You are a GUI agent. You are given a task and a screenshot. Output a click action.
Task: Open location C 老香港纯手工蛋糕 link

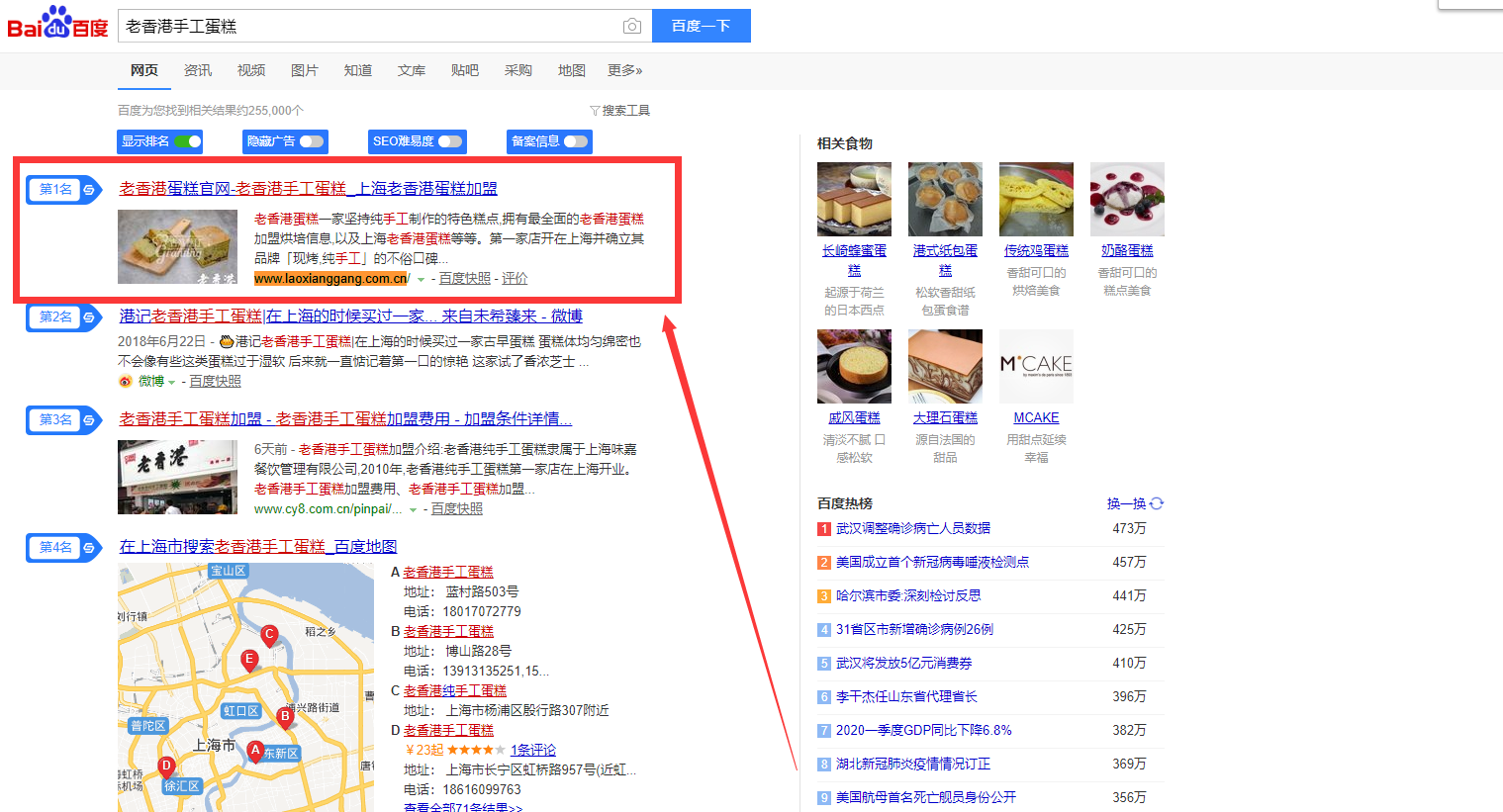(455, 690)
